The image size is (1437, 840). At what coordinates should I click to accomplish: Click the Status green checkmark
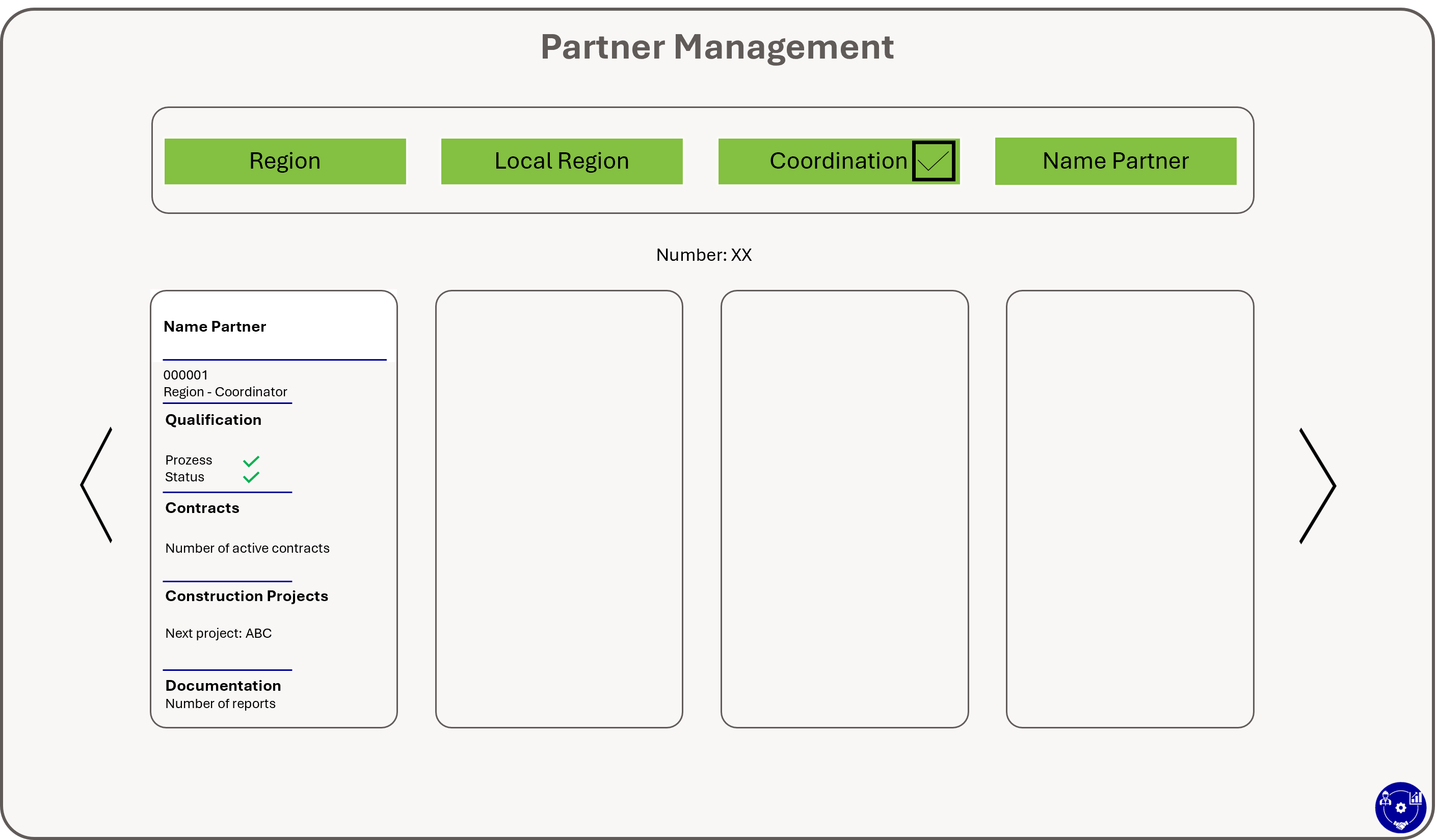coord(252,477)
